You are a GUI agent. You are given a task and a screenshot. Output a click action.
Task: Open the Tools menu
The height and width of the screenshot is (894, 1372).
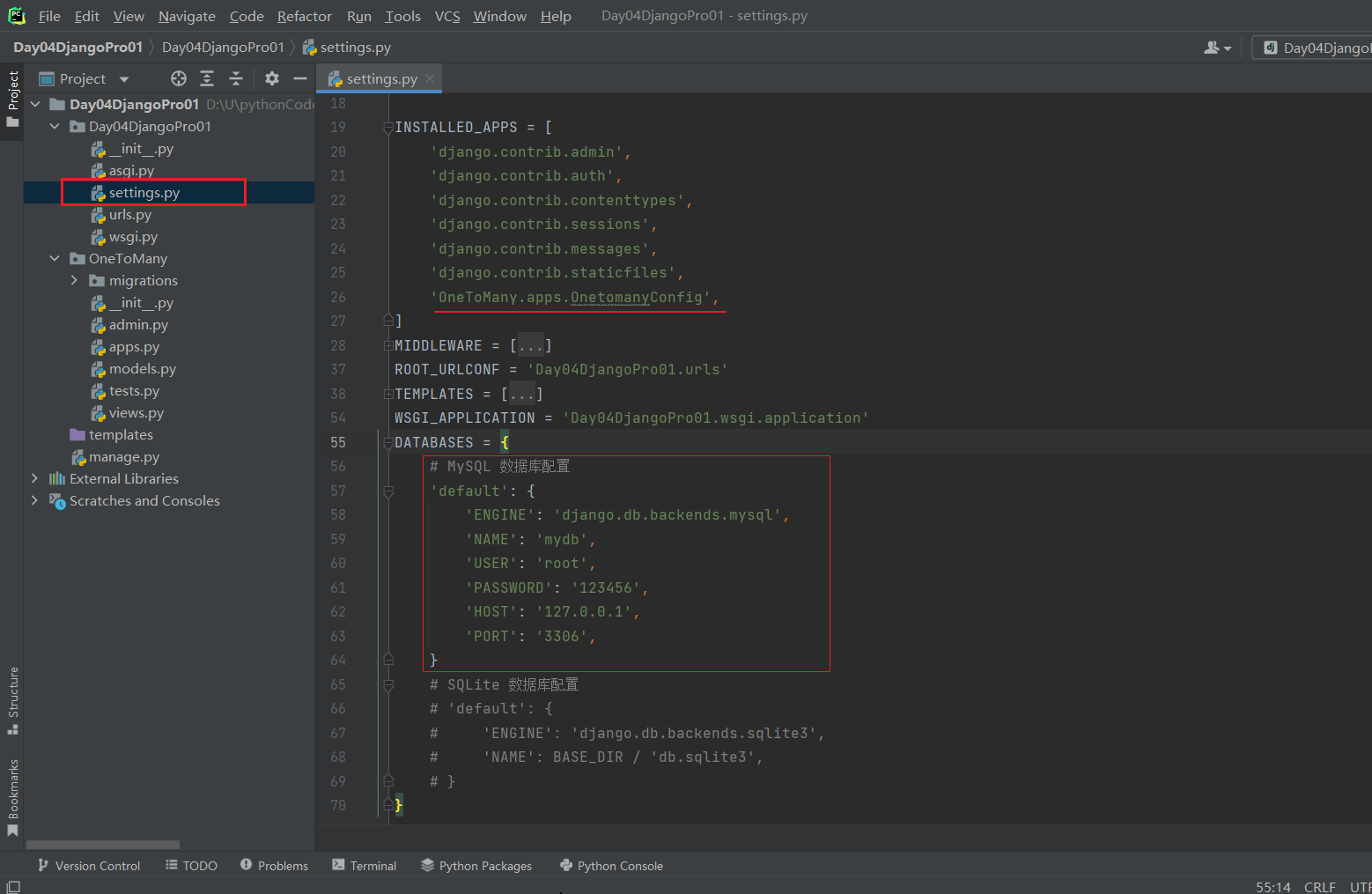[x=403, y=16]
